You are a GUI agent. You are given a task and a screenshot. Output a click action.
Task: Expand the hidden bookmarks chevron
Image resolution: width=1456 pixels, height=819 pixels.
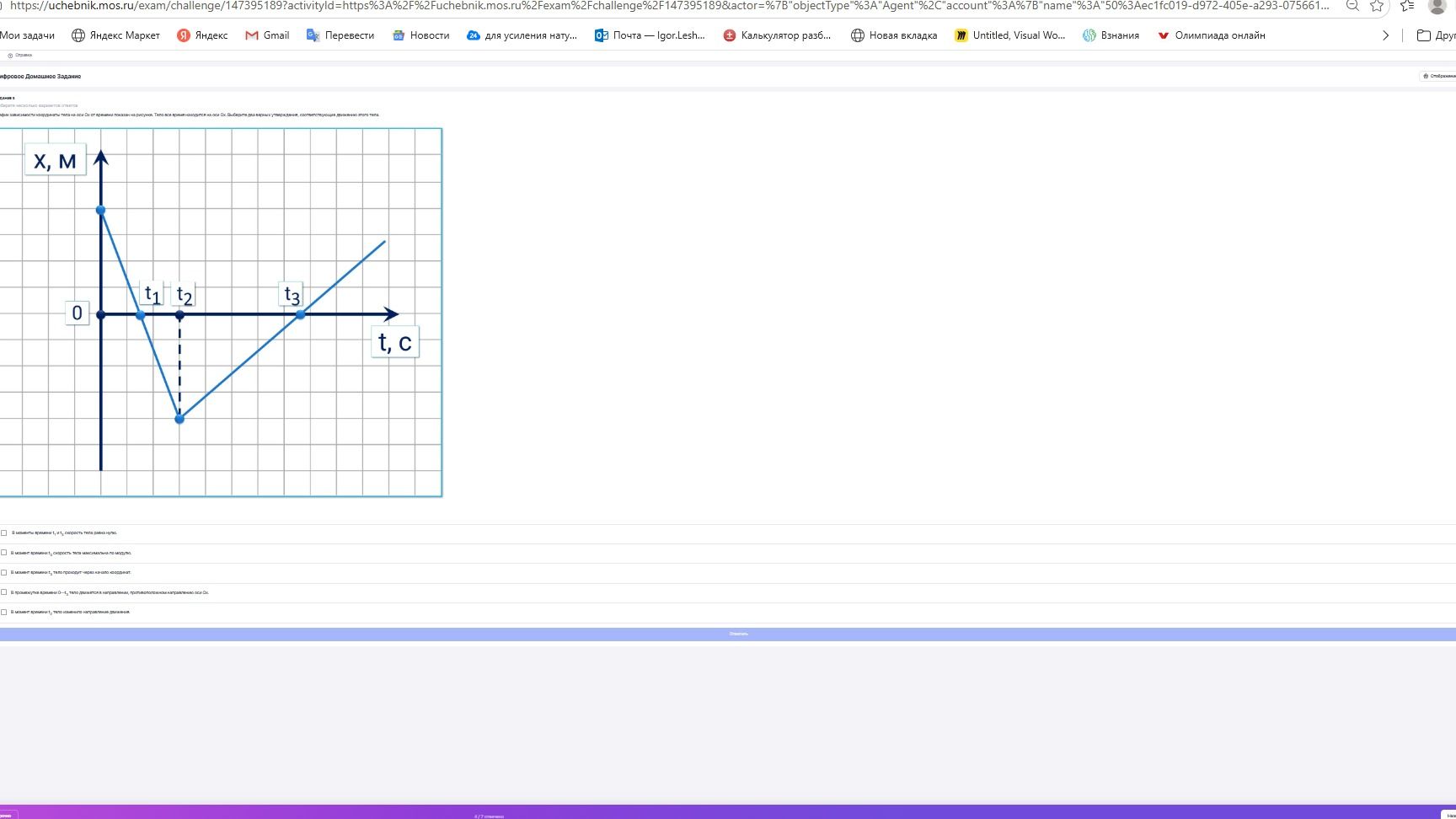[x=1385, y=35]
